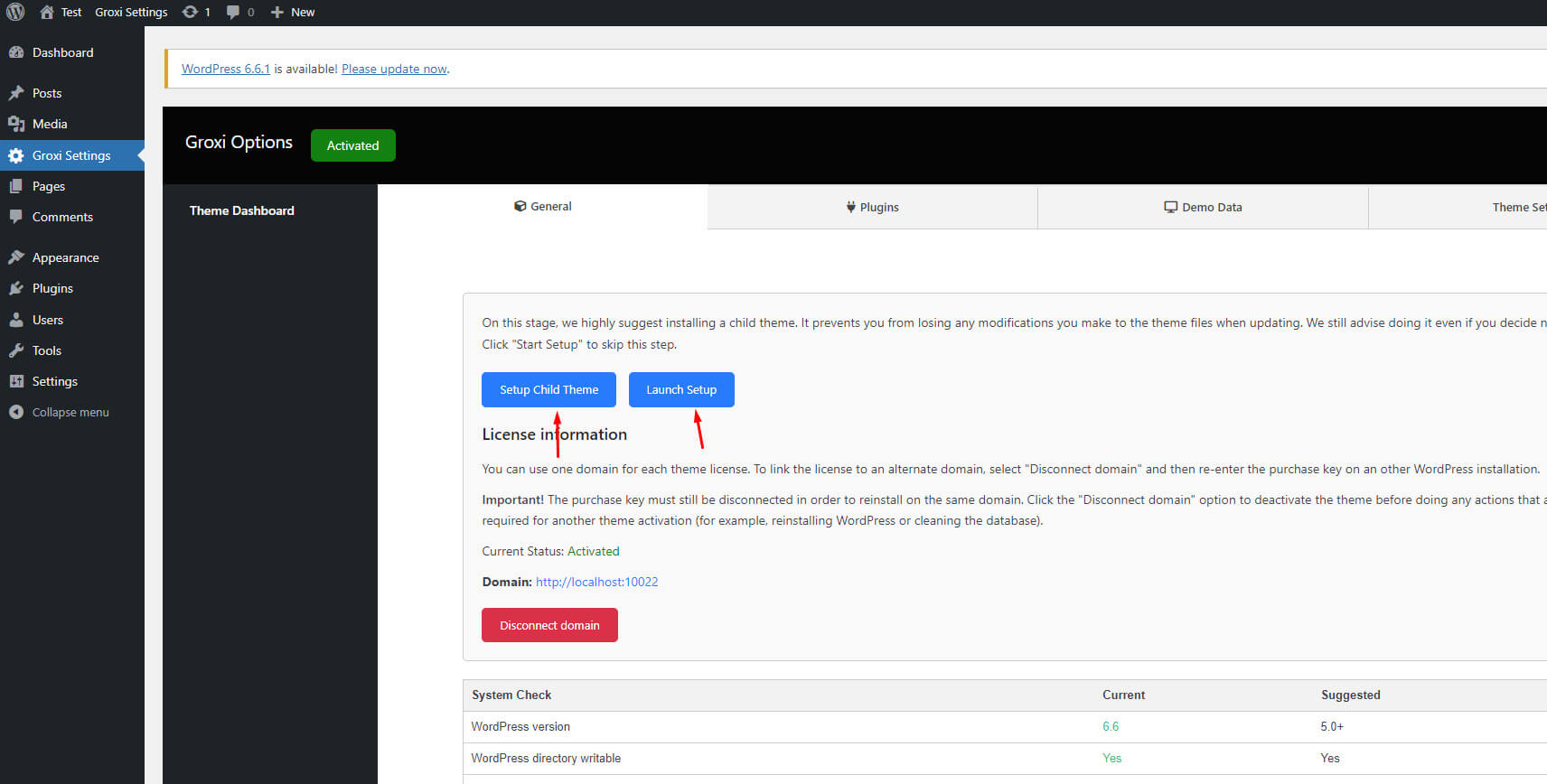
Task: Open Settings in the sidebar menu
Action: [72, 381]
